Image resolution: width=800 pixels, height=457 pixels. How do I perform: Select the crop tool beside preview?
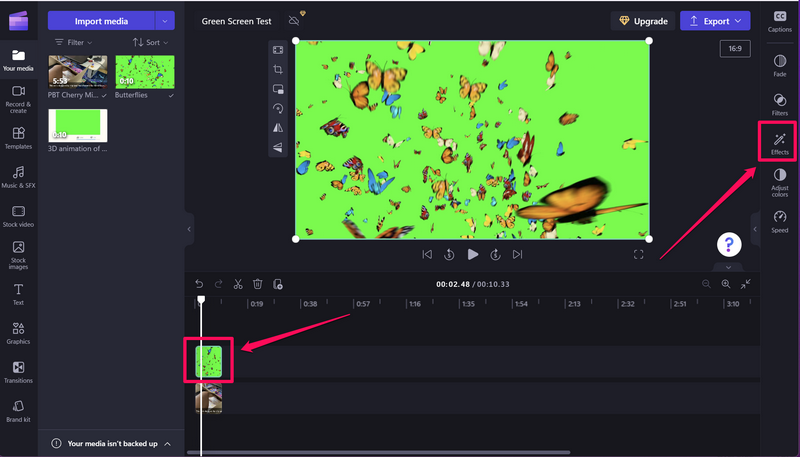[x=278, y=69]
